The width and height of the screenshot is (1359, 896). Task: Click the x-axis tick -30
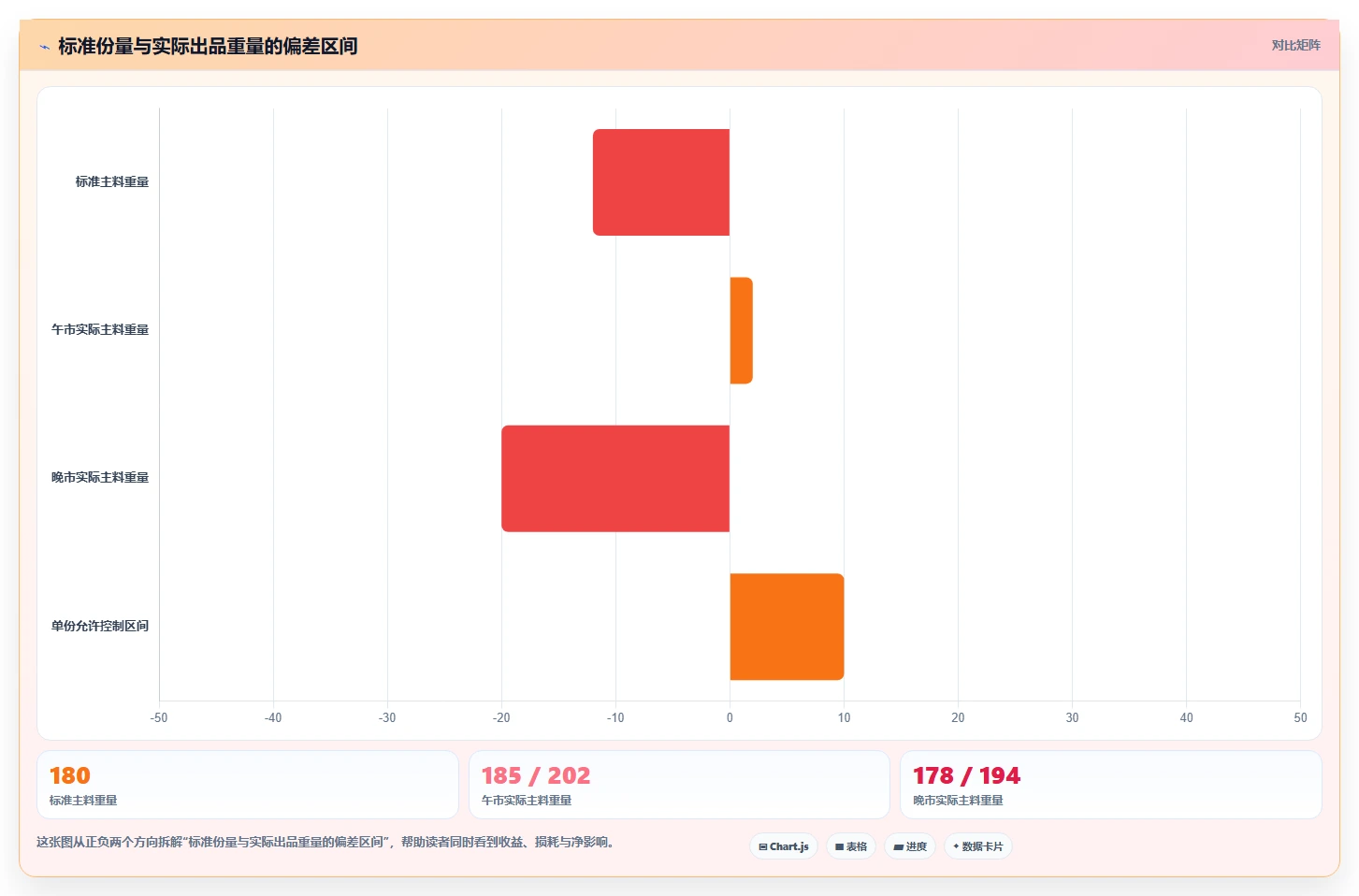tap(387, 717)
